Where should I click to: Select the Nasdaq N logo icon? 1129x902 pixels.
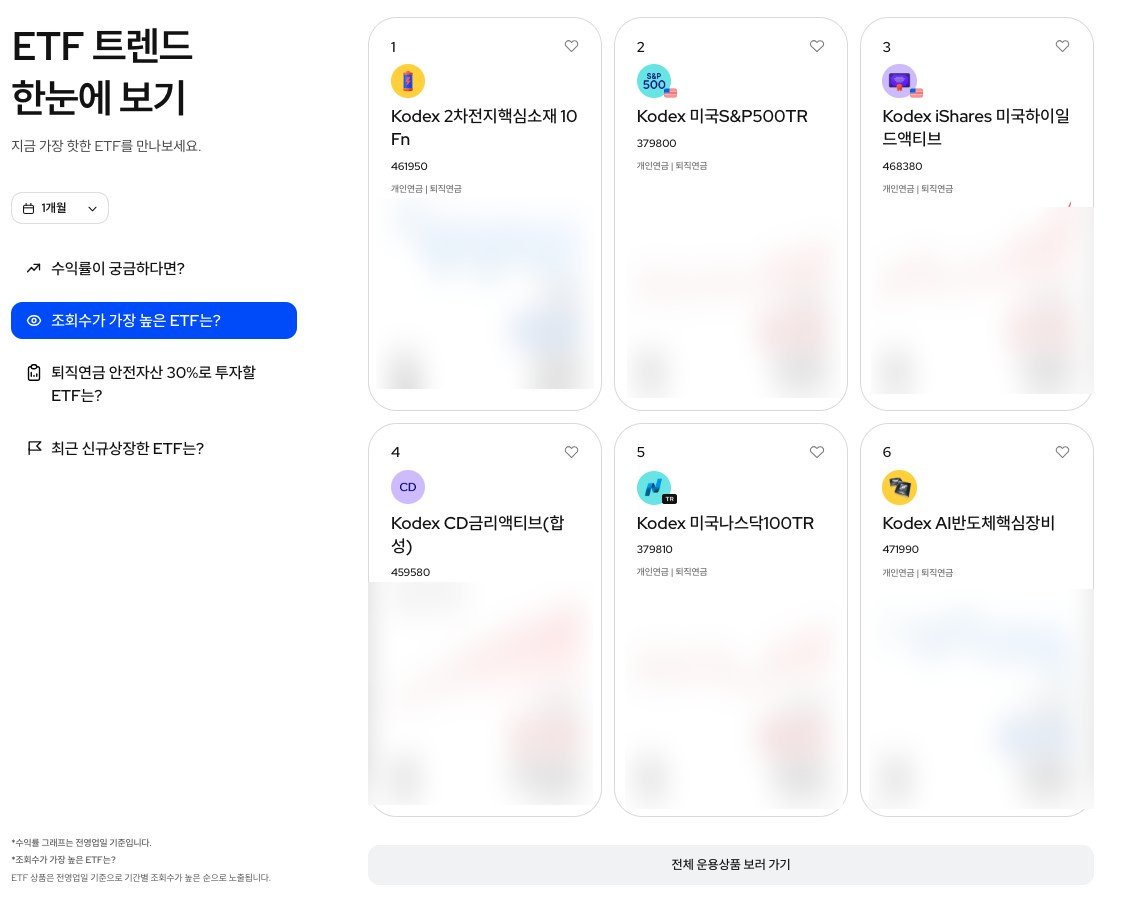click(654, 487)
